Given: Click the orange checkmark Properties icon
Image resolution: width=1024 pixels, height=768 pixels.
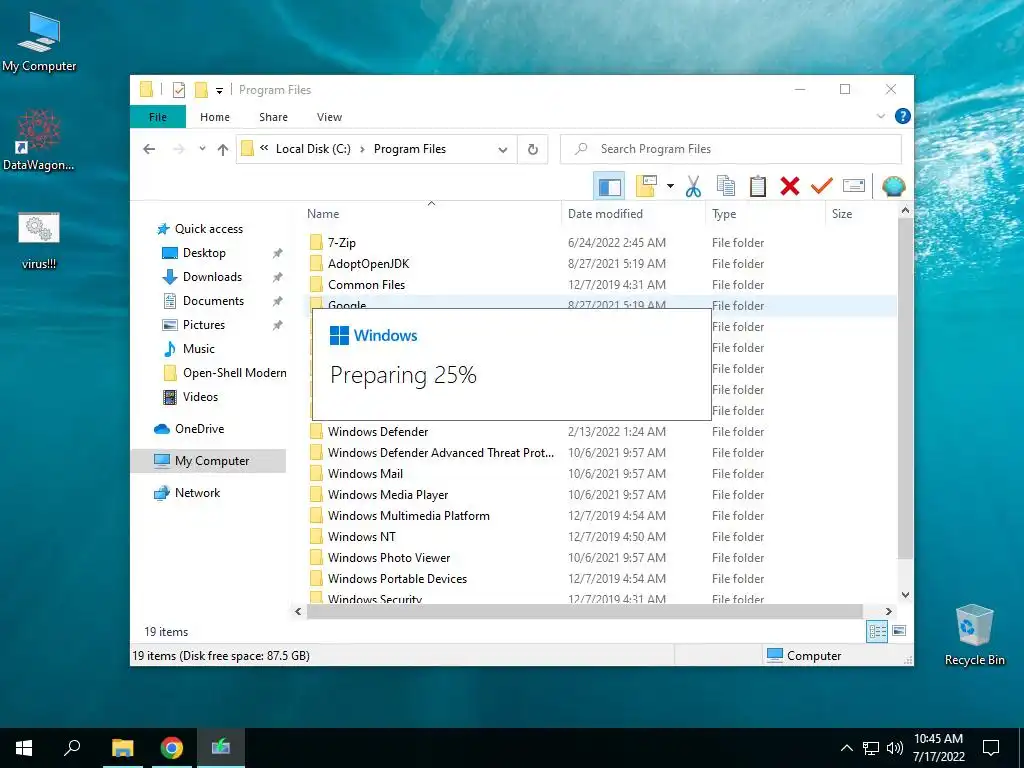Looking at the screenshot, I should pos(822,186).
